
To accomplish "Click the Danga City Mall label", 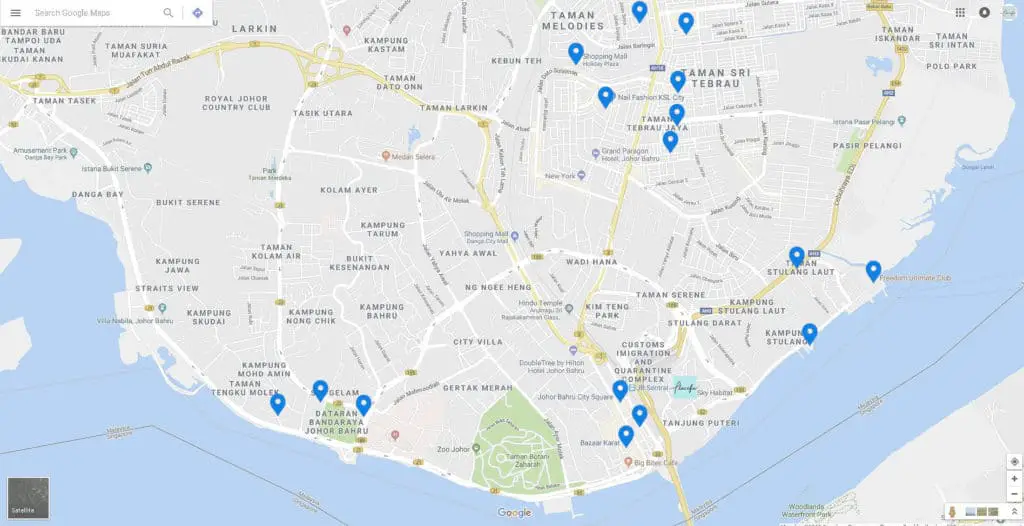I will click(486, 238).
